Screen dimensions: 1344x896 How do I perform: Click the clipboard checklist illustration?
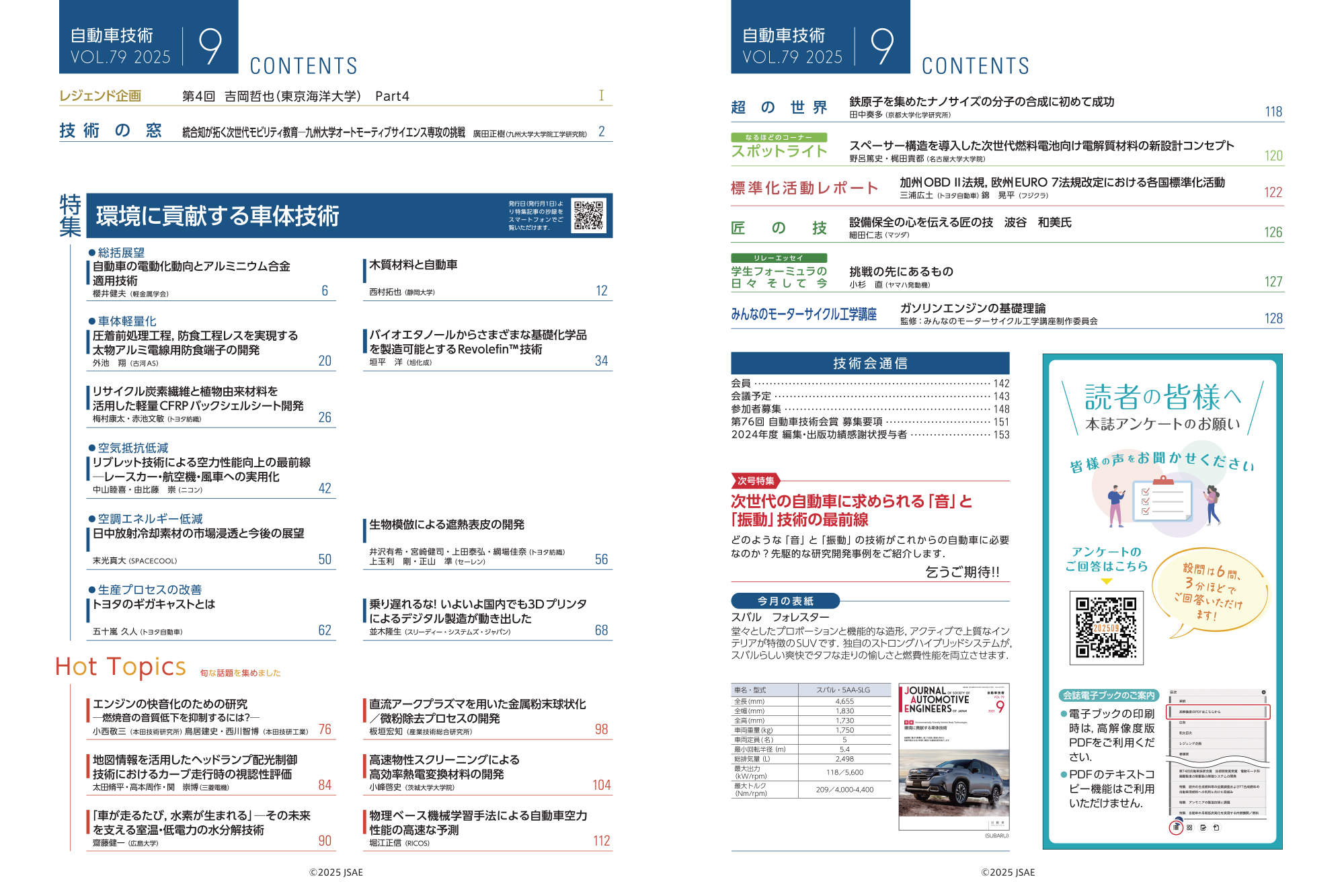1163,501
